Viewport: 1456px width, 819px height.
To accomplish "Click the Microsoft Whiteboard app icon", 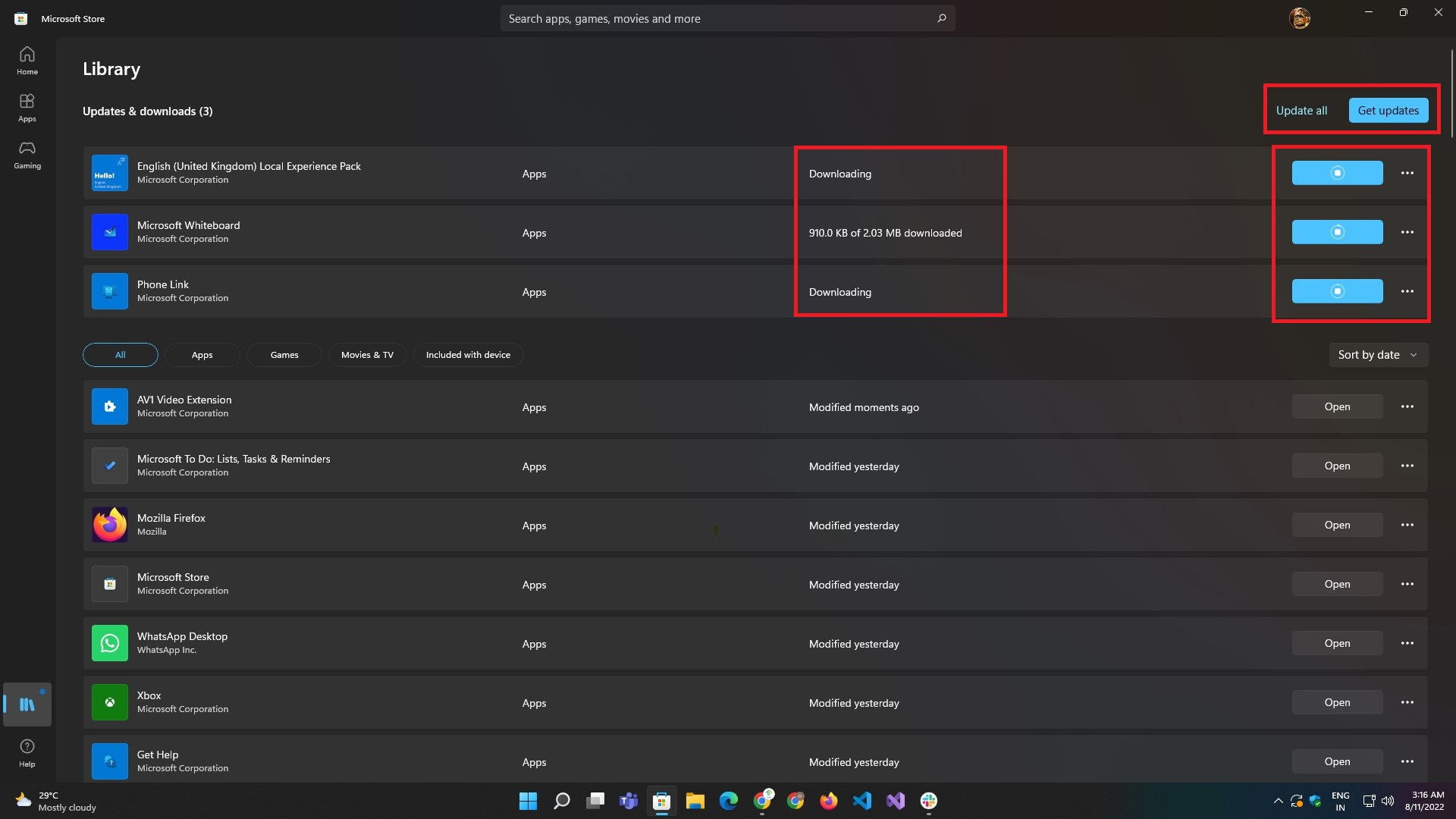I will coord(110,232).
